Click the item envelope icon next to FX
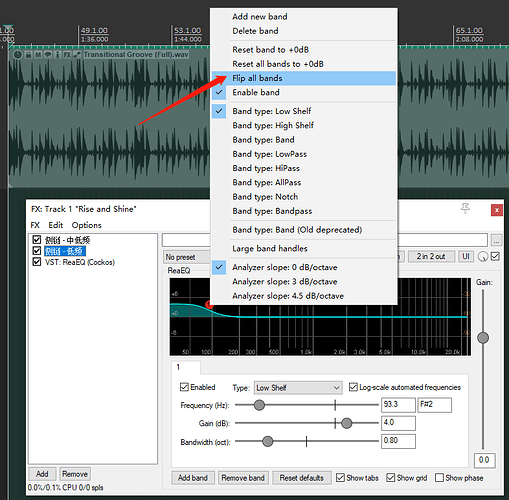 point(77,54)
